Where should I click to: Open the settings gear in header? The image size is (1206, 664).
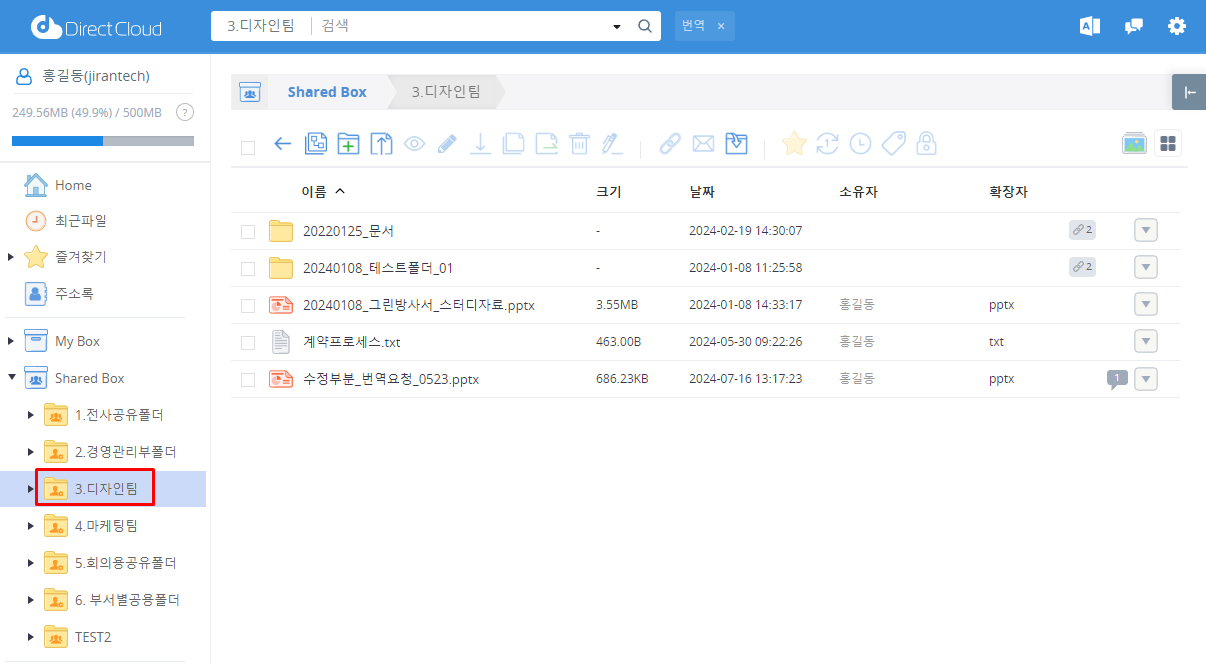(x=1177, y=27)
